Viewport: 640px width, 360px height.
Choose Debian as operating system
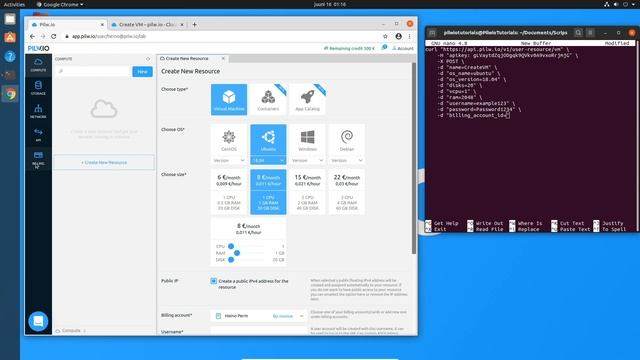(x=347, y=140)
